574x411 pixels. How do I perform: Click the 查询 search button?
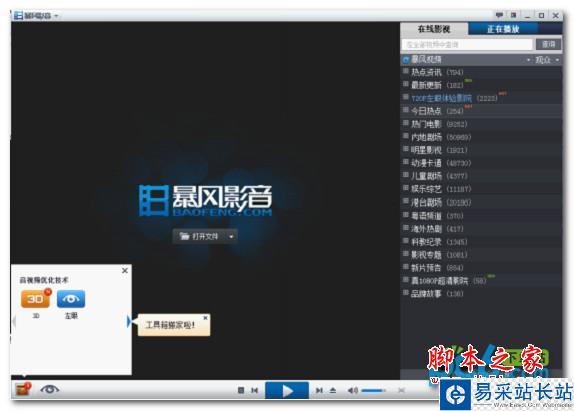coord(548,44)
